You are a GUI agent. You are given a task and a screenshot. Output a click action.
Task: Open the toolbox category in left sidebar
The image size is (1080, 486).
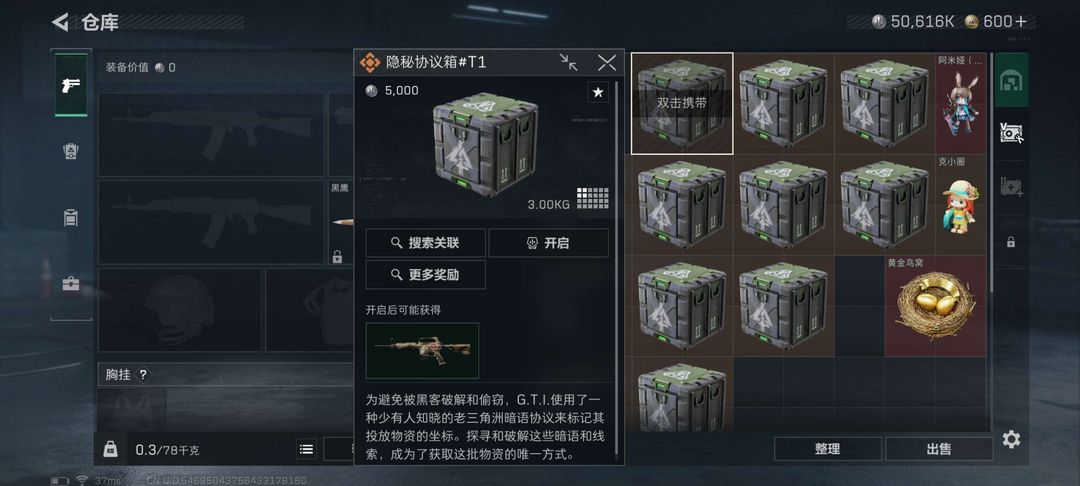point(71,284)
